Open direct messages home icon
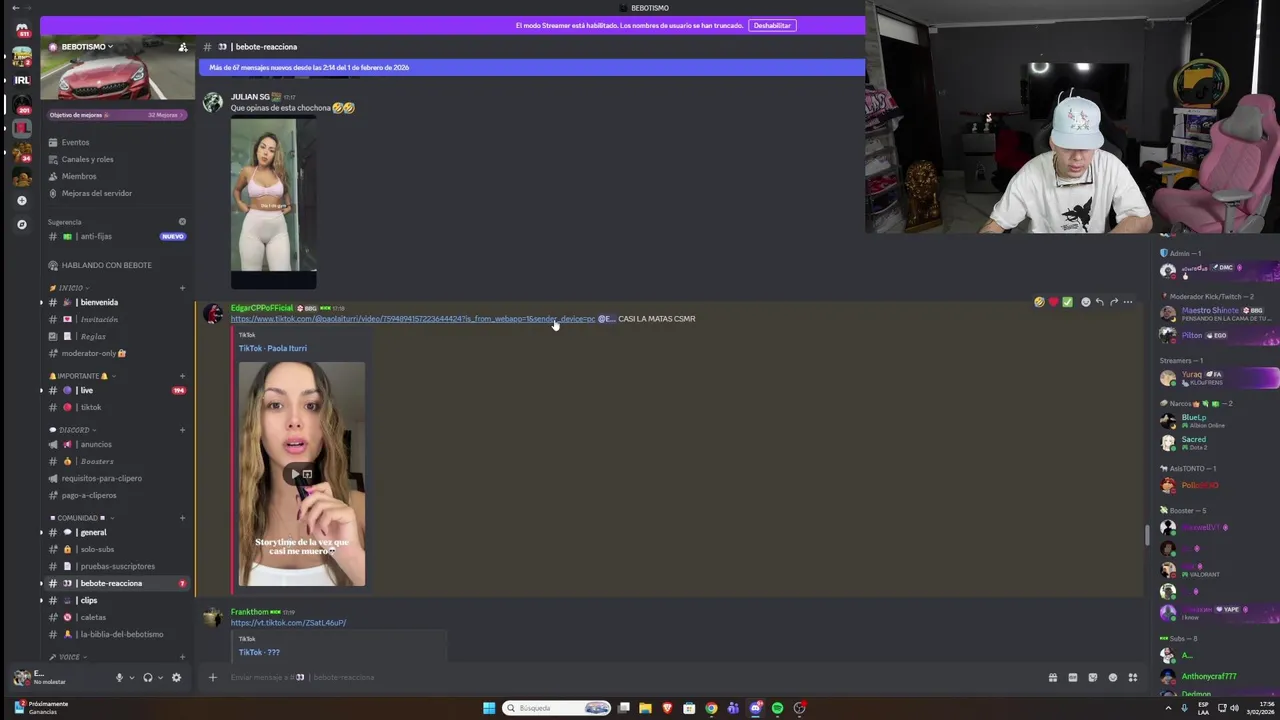This screenshot has height=720, width=1280. coord(22,31)
